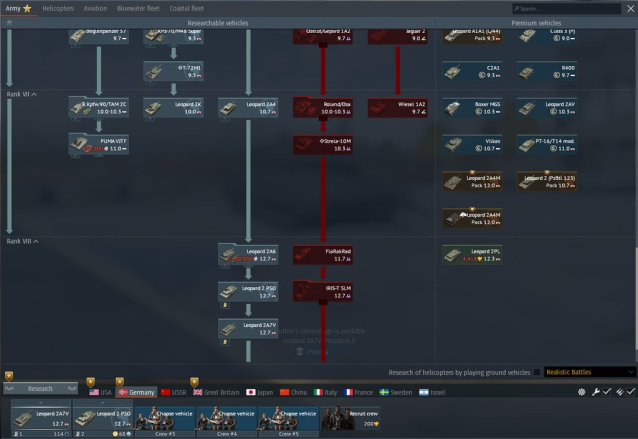Collapse the Rank VIII section
The height and width of the screenshot is (439, 638).
[x=22, y=241]
